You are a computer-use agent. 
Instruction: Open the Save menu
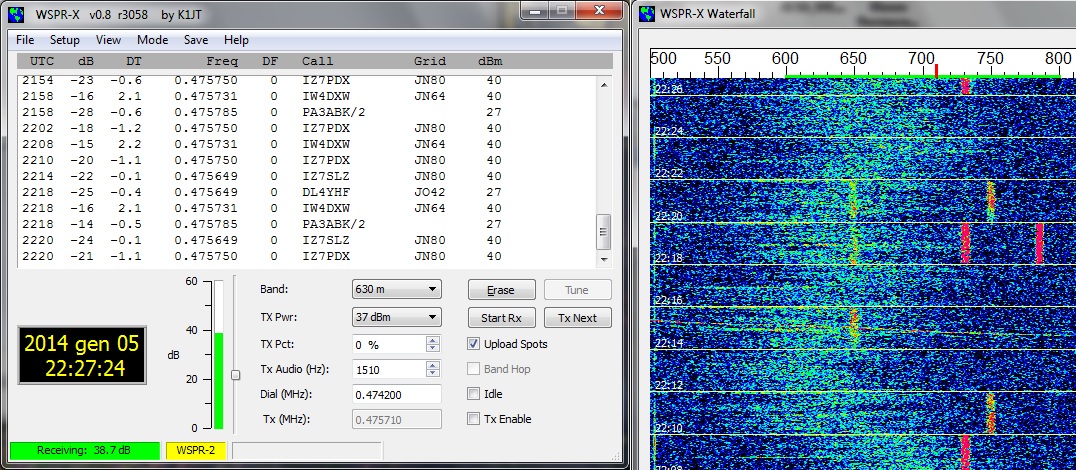click(196, 40)
